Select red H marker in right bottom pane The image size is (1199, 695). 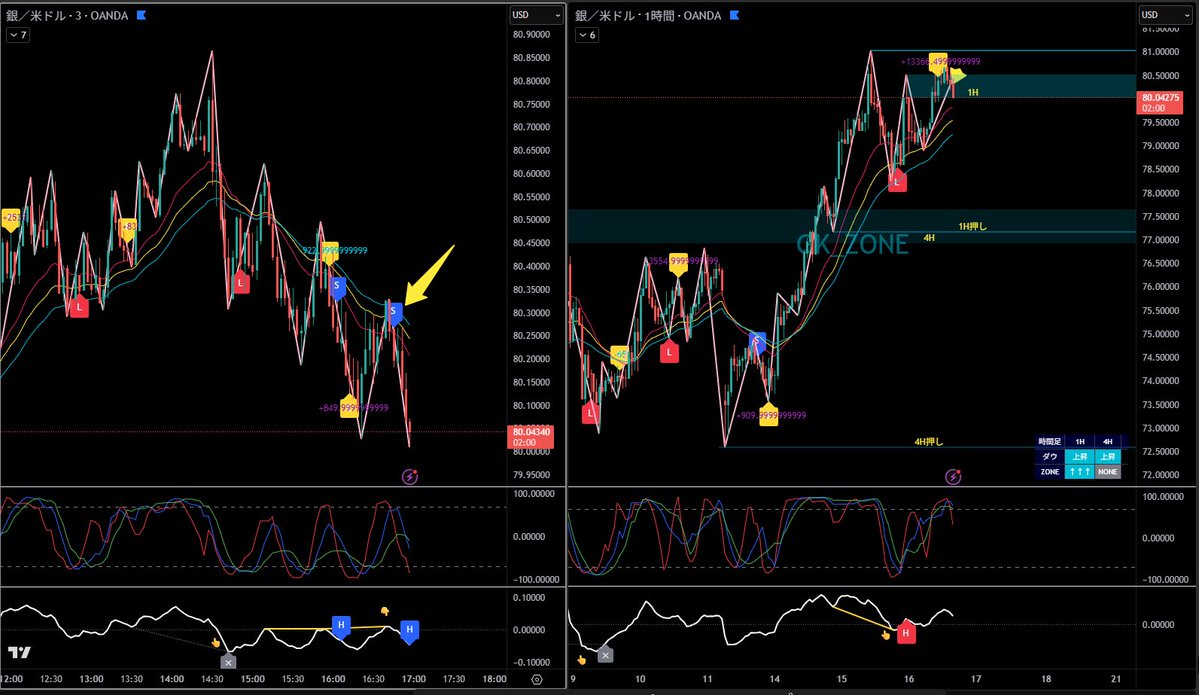(x=906, y=632)
